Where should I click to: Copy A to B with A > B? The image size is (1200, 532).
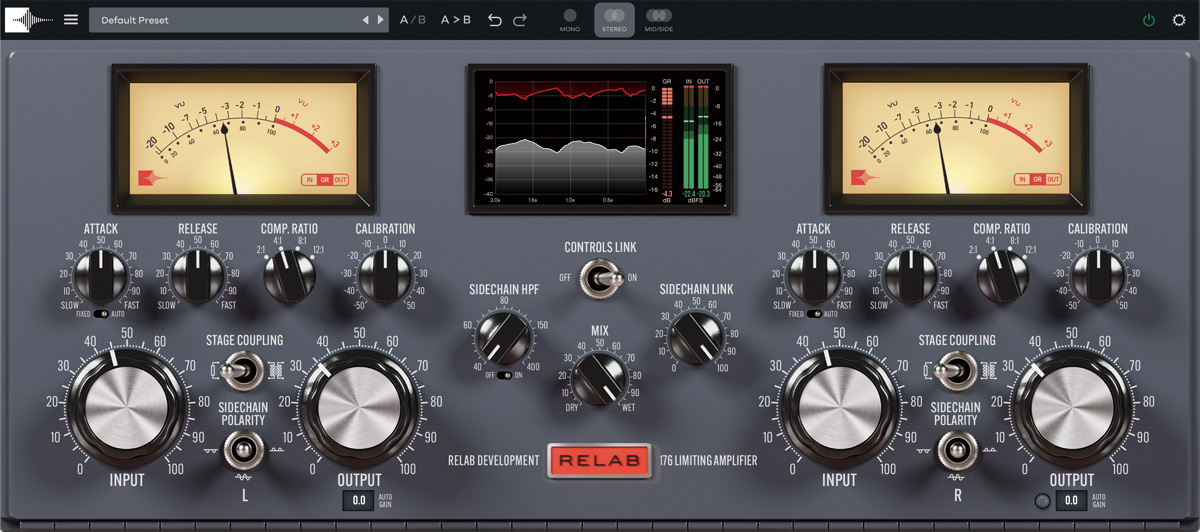[456, 20]
